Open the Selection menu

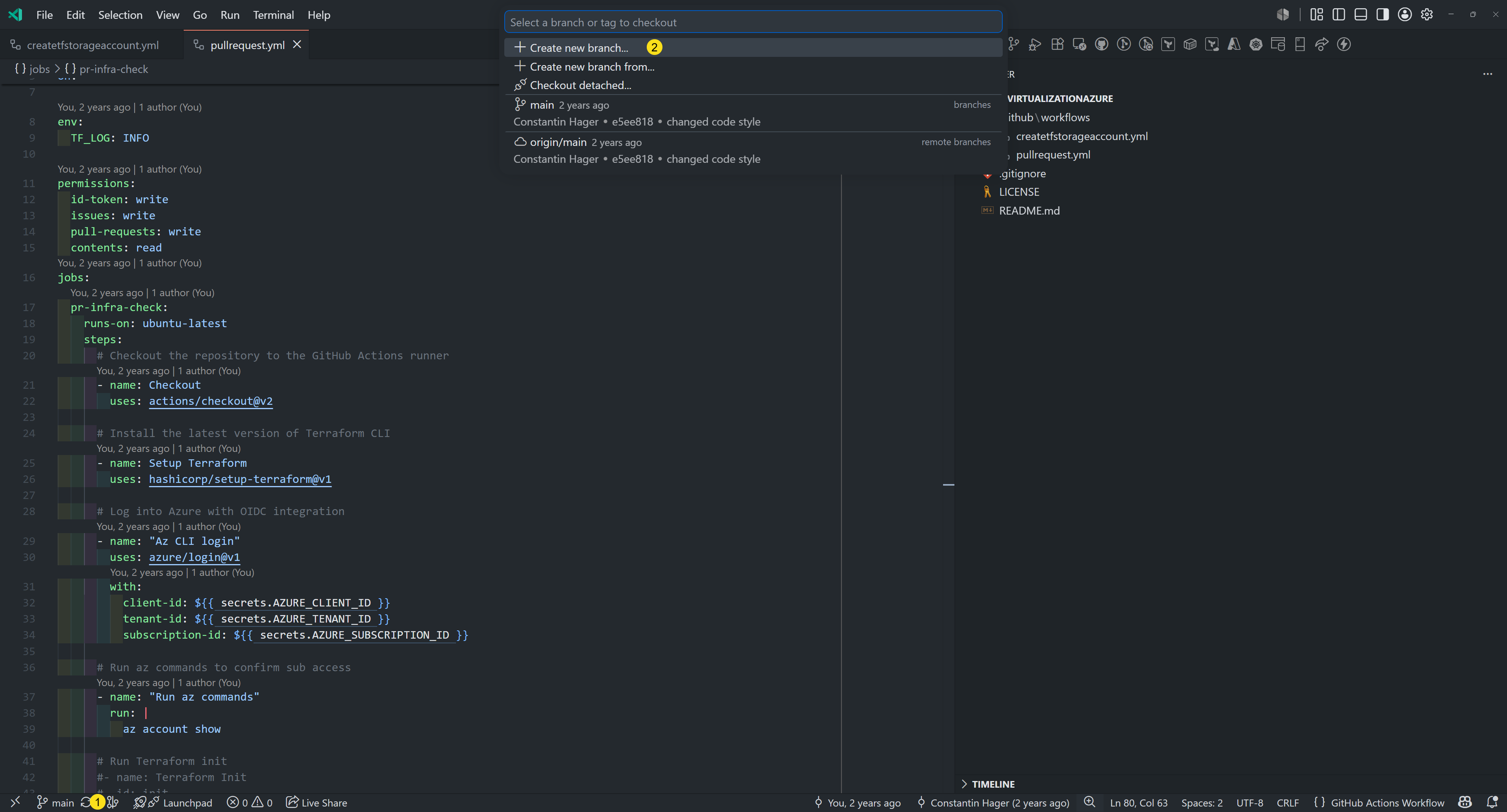tap(120, 15)
